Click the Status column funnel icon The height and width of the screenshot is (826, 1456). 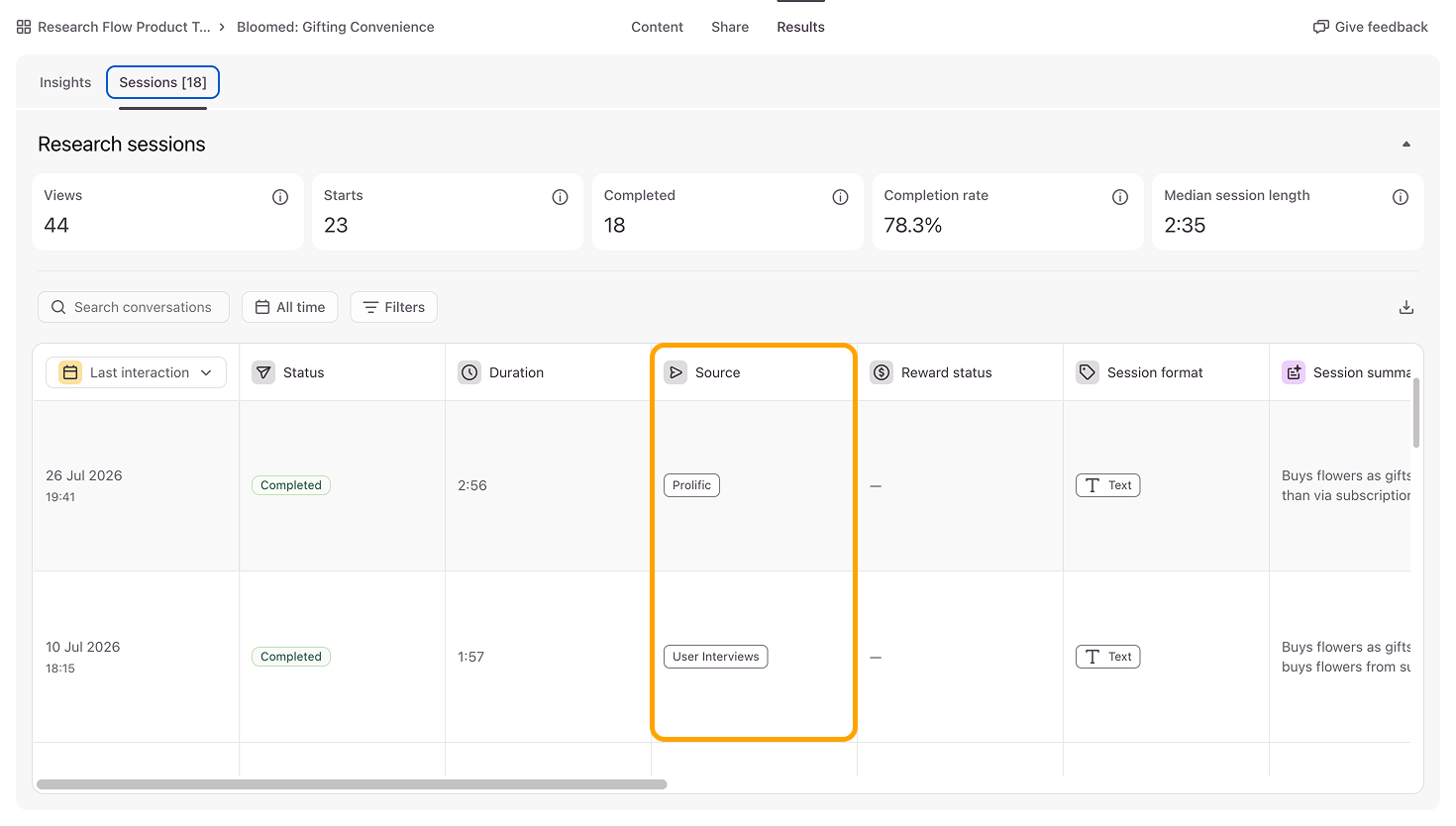(x=263, y=372)
